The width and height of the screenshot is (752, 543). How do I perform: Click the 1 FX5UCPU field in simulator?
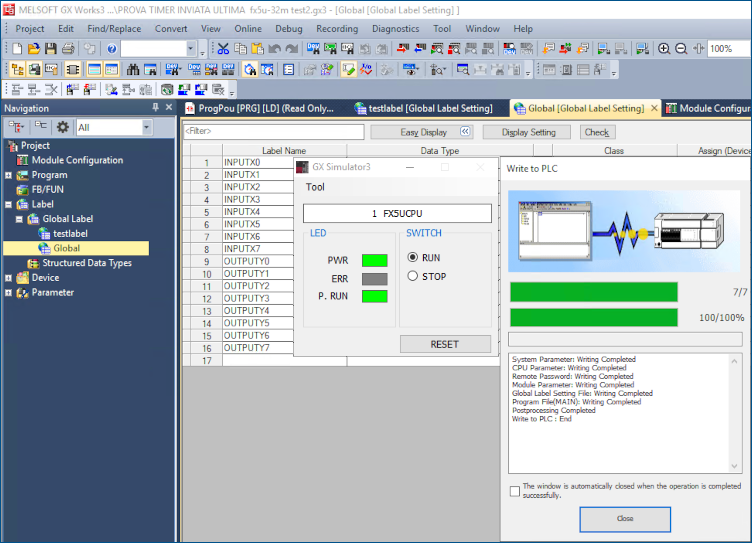(397, 213)
